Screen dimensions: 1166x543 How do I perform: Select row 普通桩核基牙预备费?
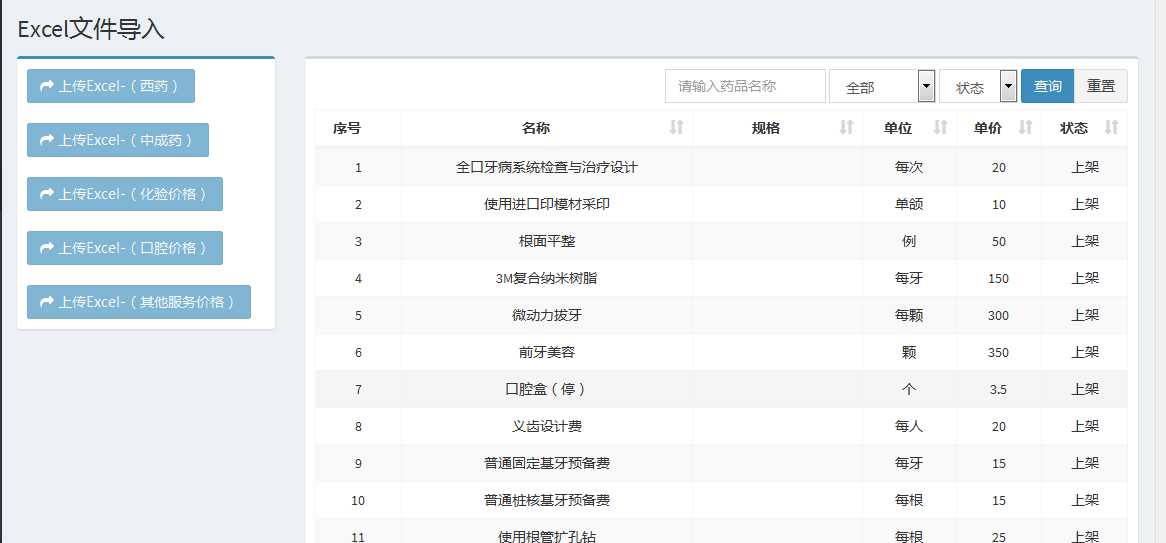coord(721,501)
